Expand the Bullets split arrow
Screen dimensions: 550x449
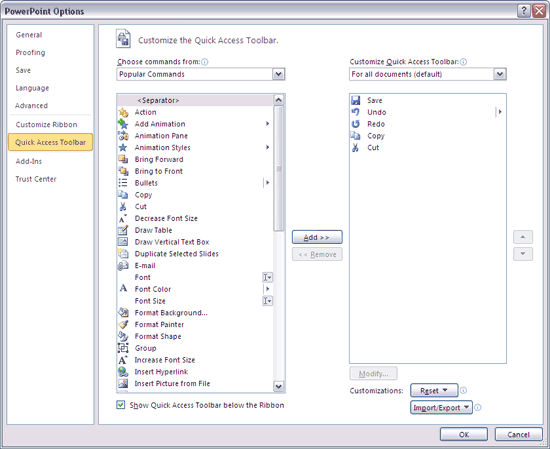pos(267,183)
